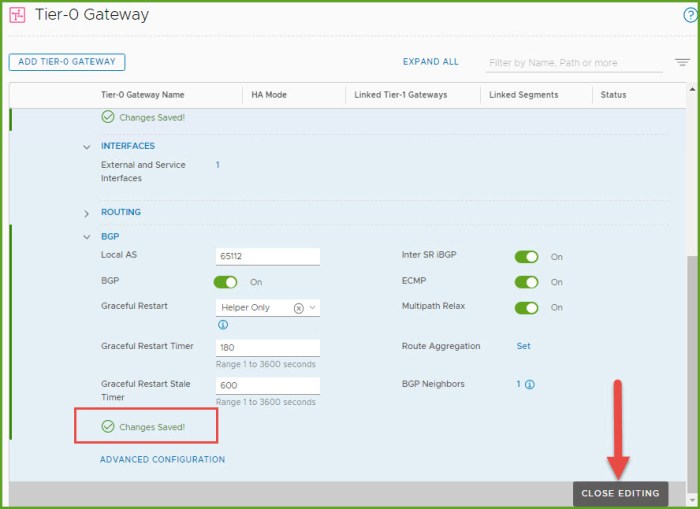
Task: Click the ADD TIER-0 GATEWAY button
Action: 67,62
